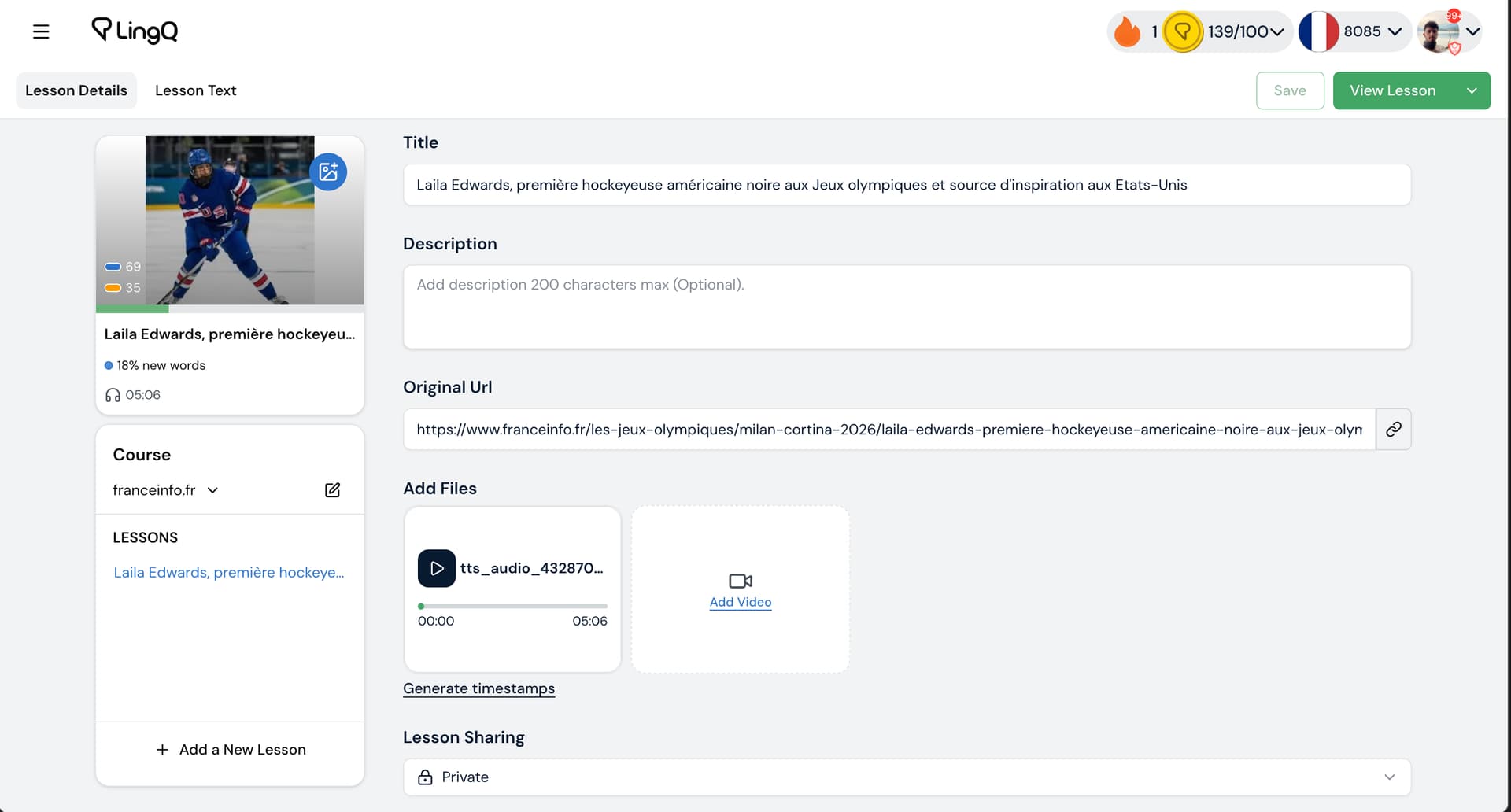Click the Add Video camera icon
The width and height of the screenshot is (1511, 812).
pyautogui.click(x=740, y=581)
